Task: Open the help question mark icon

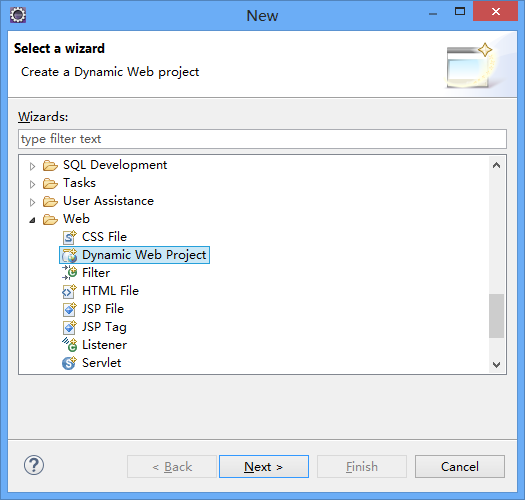Action: (34, 465)
